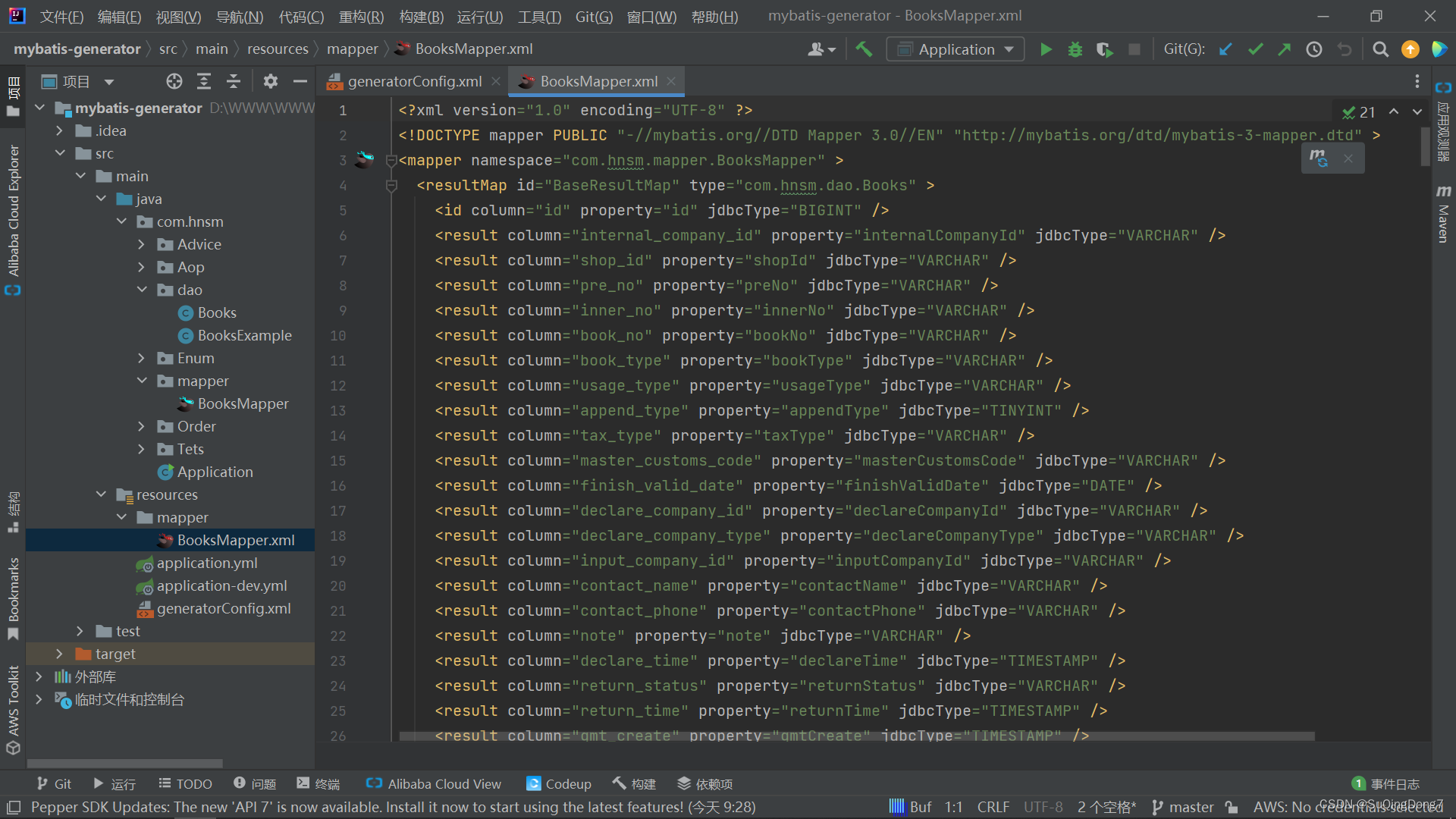Click the Build project hammer icon
Screen dimensions: 1456x819
pos(864,49)
